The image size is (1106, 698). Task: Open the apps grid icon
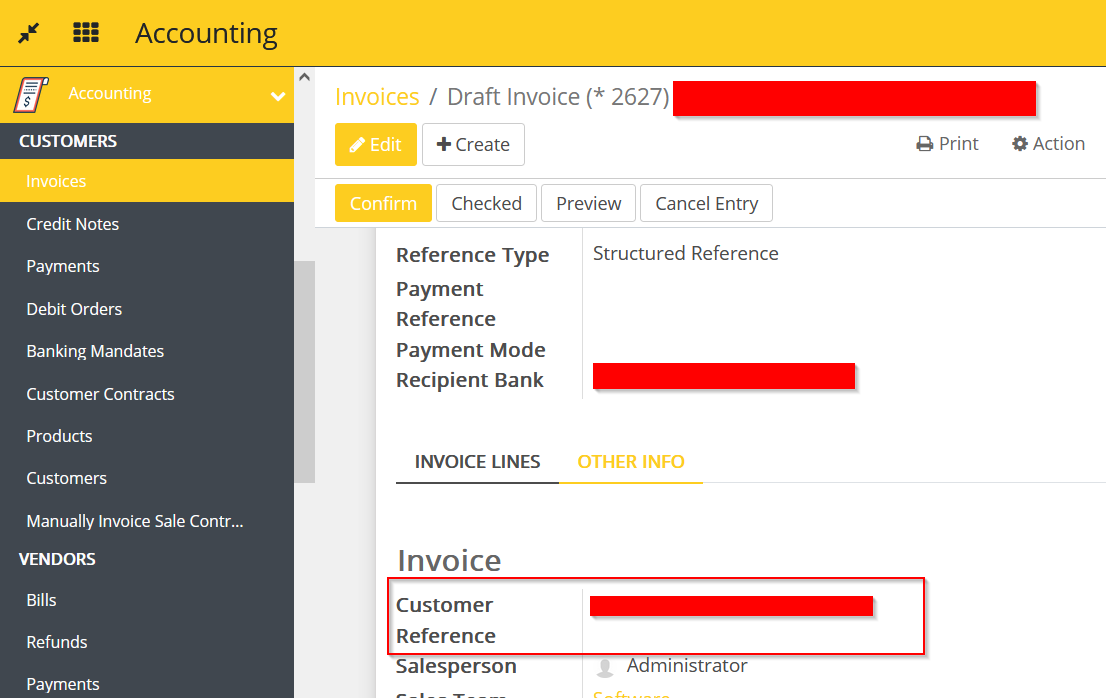coord(86,32)
